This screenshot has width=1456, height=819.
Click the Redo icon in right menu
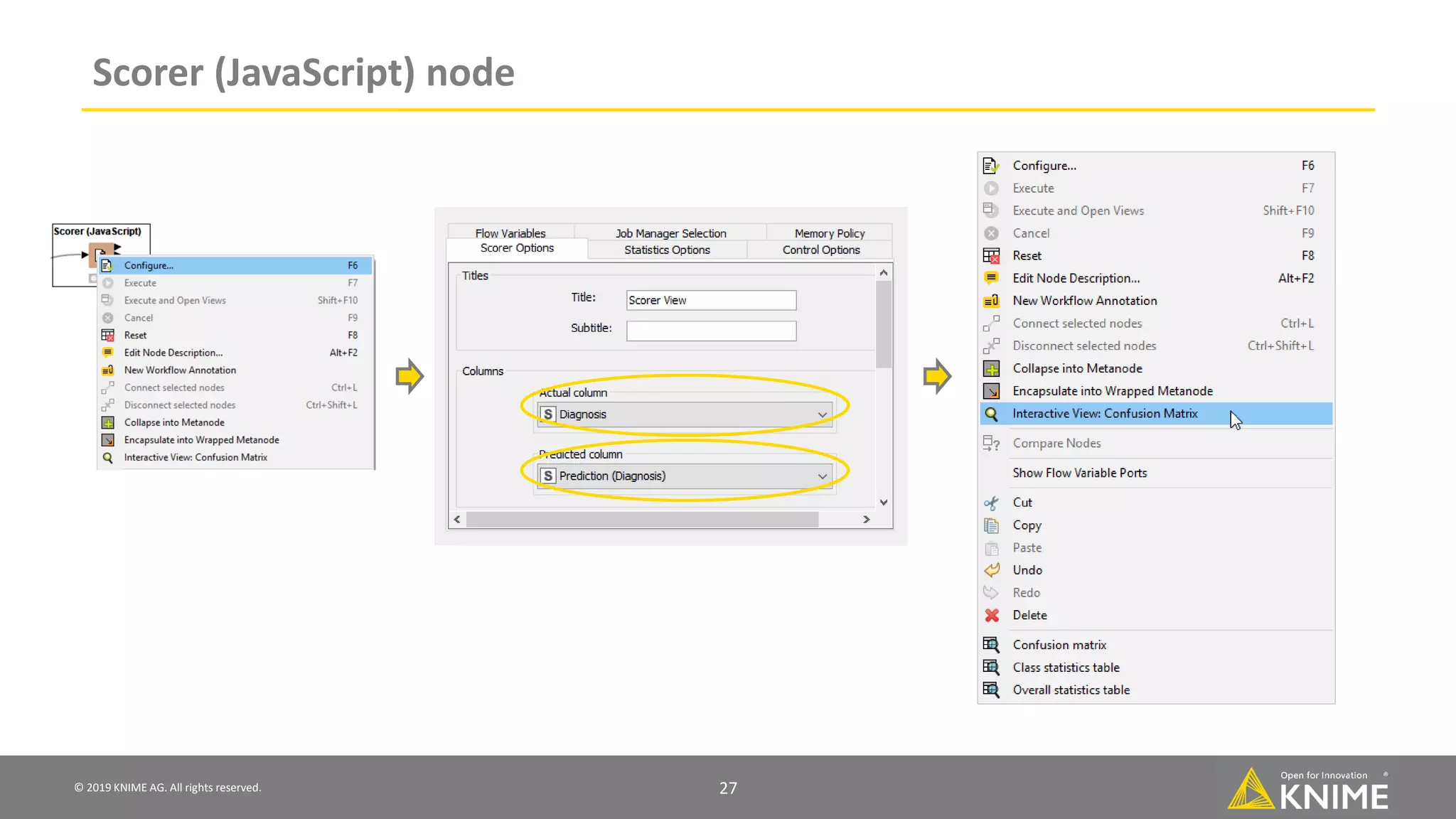coord(991,593)
